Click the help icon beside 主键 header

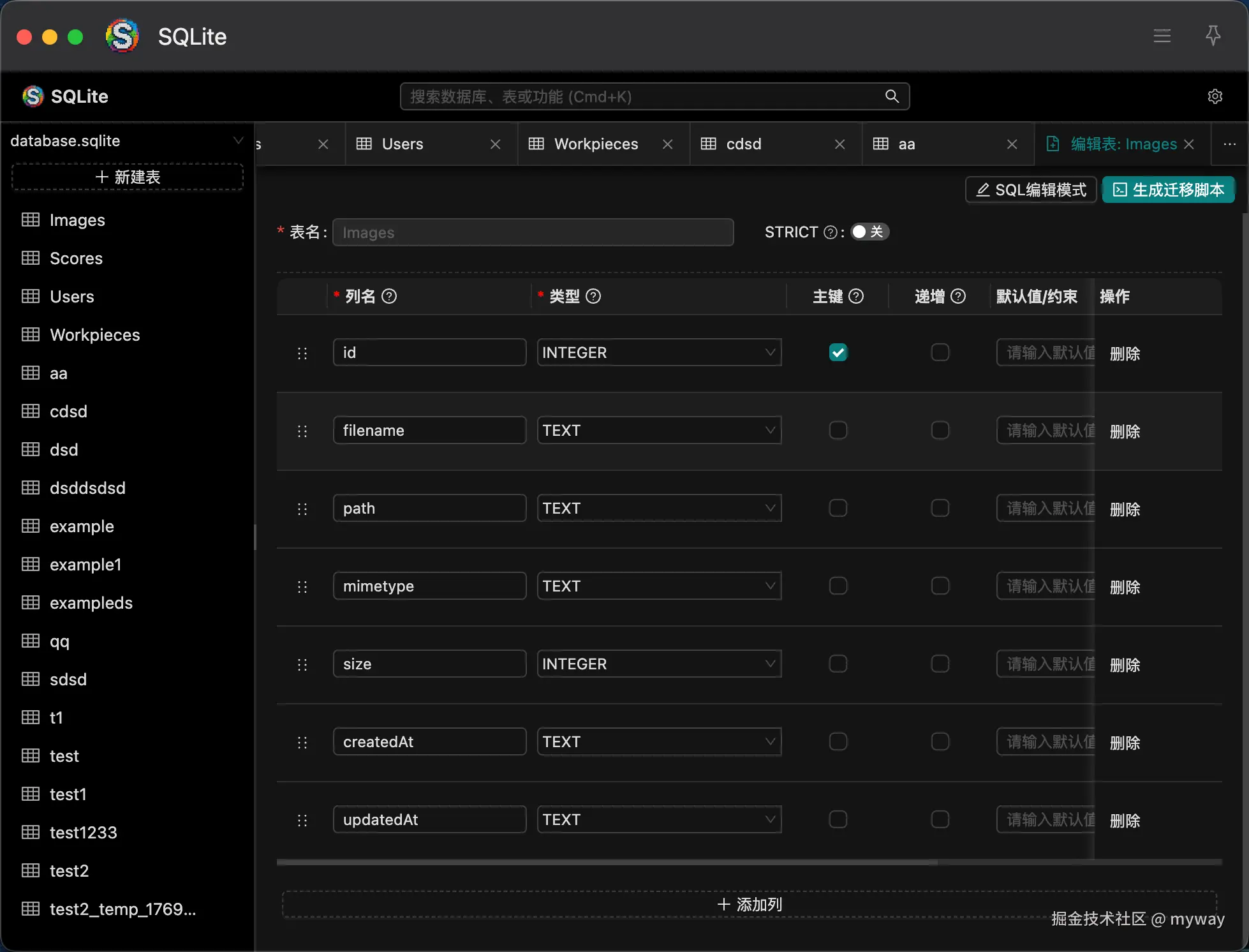click(857, 296)
